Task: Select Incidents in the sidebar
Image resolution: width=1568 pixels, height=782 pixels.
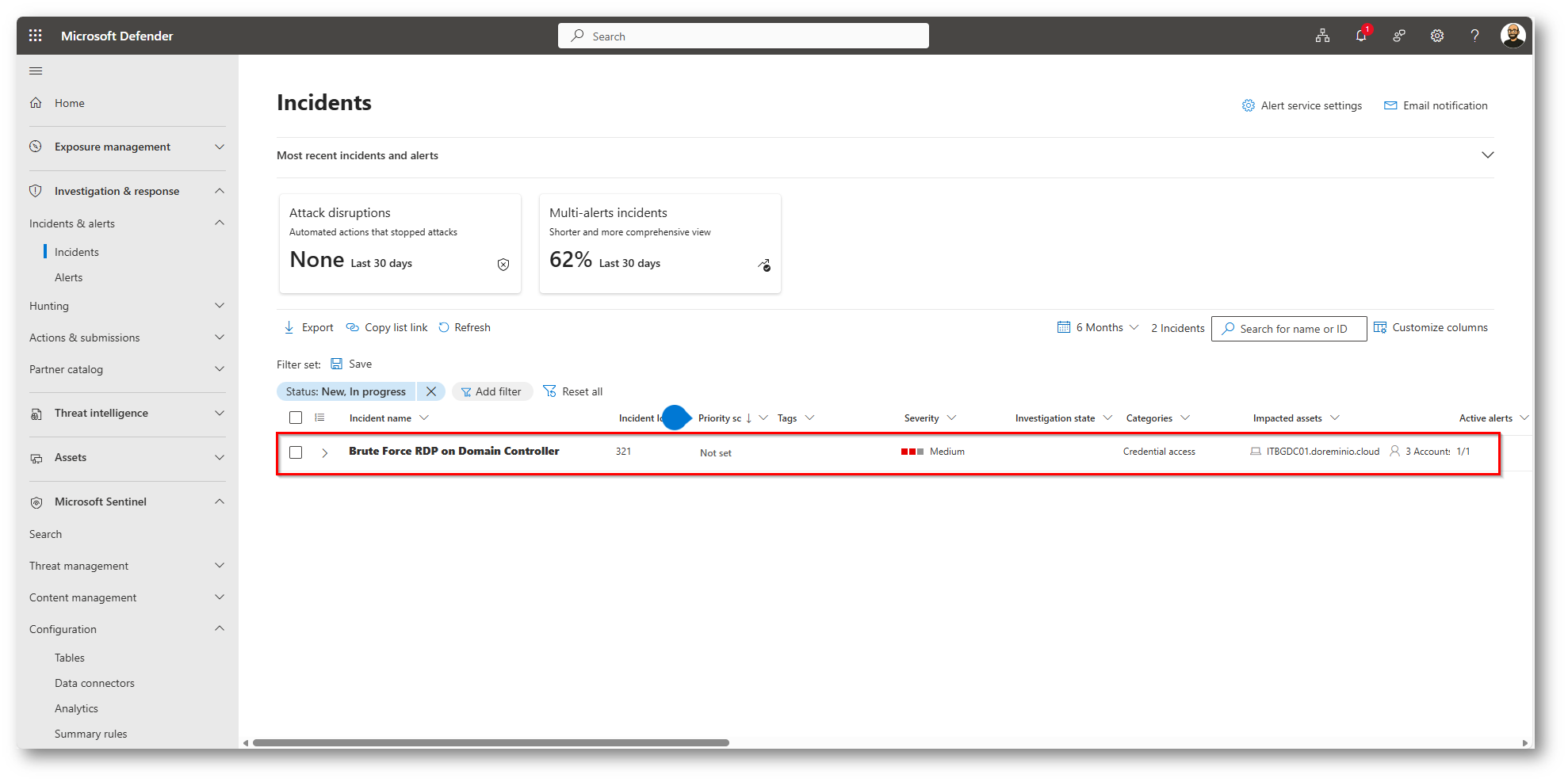Action: [x=77, y=252]
